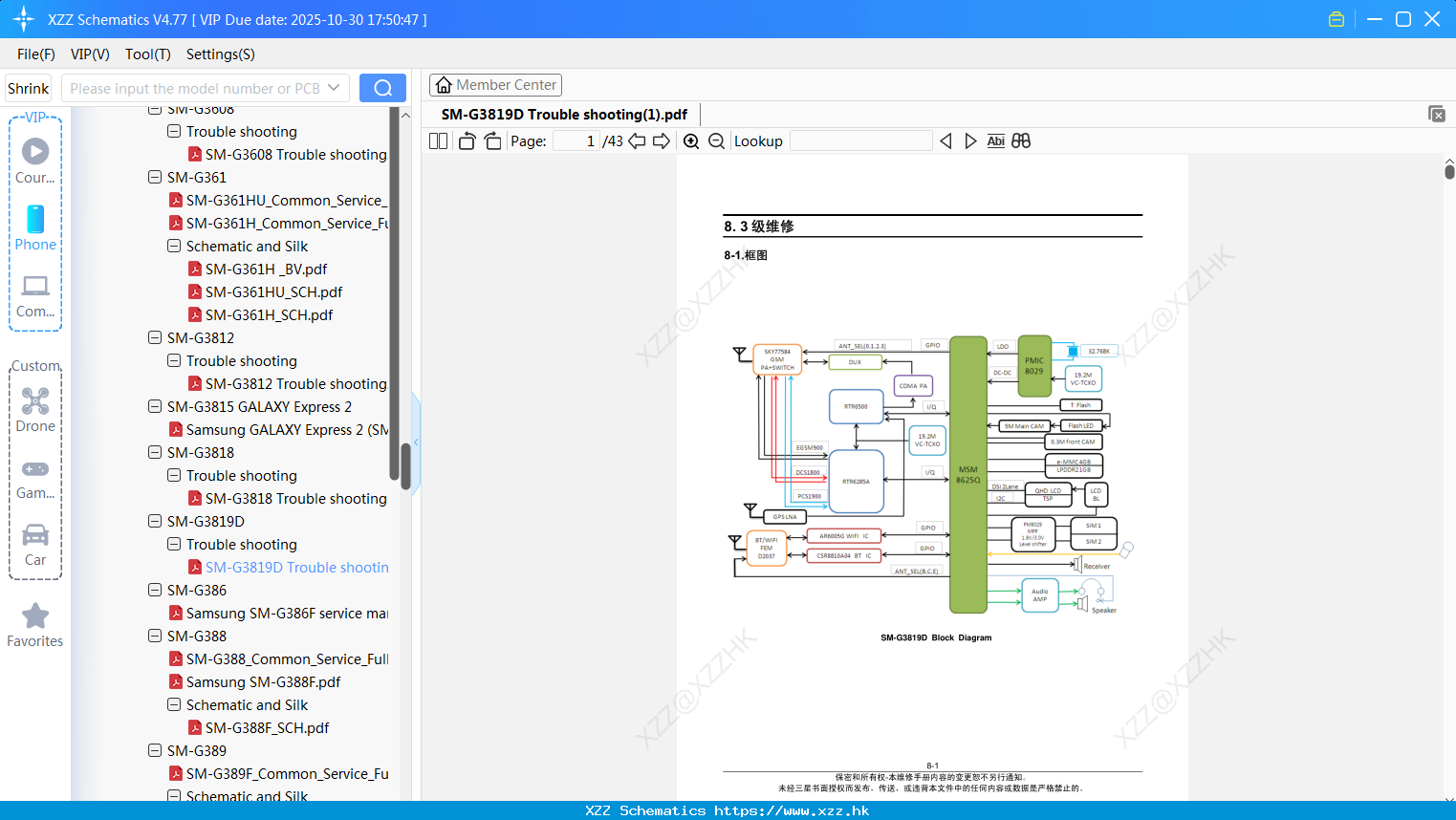The image size is (1456, 820).
Task: Collapse the SM-G389 tree node
Action: point(155,750)
